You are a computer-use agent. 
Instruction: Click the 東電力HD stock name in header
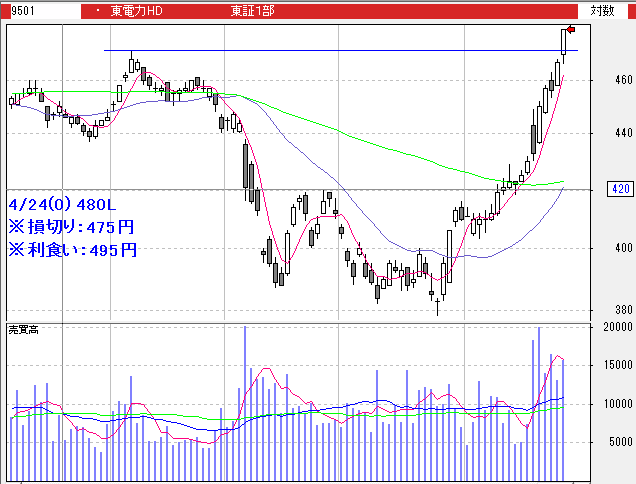pos(139,10)
